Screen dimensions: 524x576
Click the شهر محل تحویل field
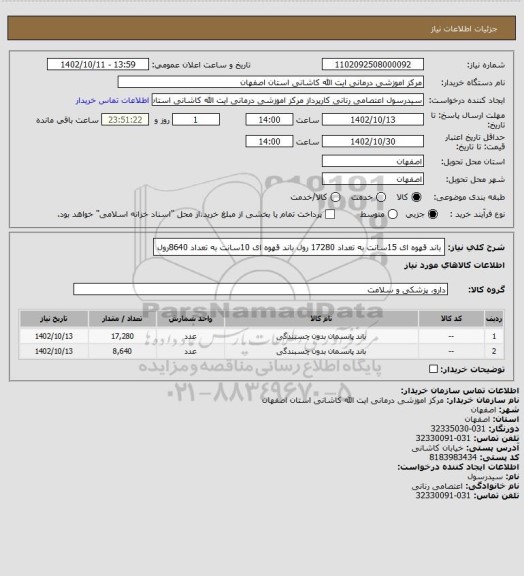pyautogui.click(x=373, y=179)
